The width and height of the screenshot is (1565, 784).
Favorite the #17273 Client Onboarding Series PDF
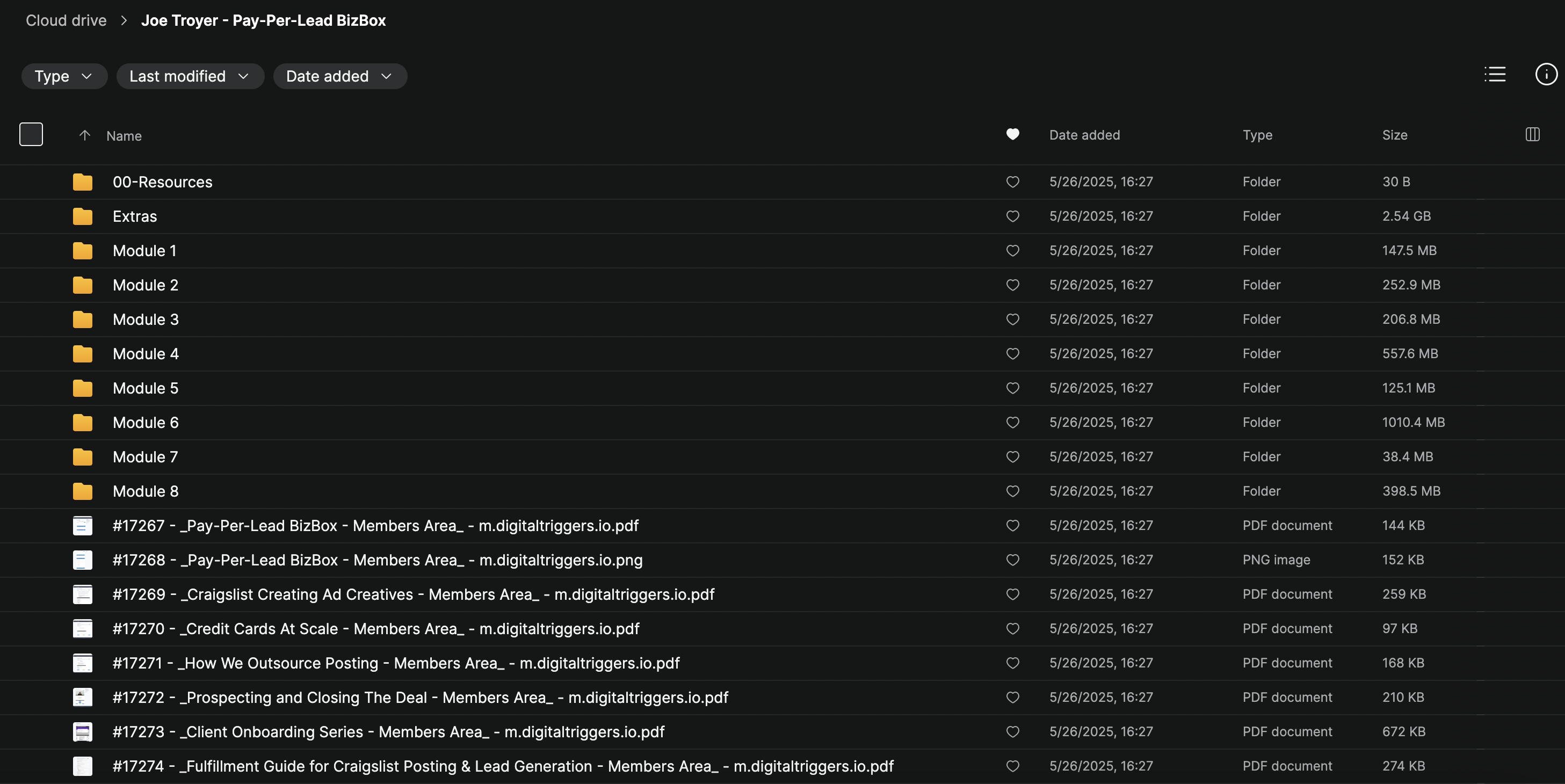(1012, 732)
